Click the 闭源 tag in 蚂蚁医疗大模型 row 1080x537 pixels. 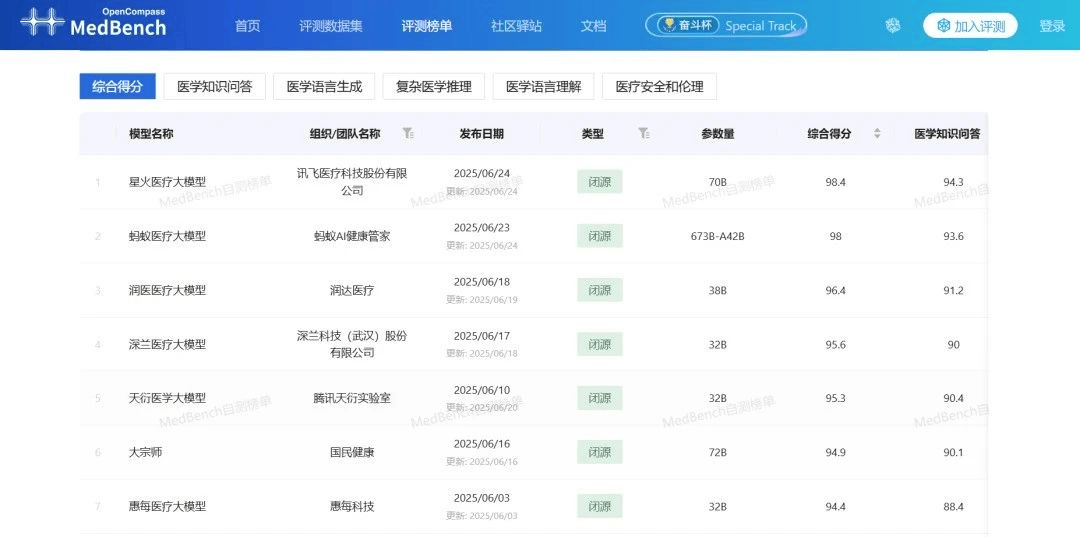click(x=600, y=236)
